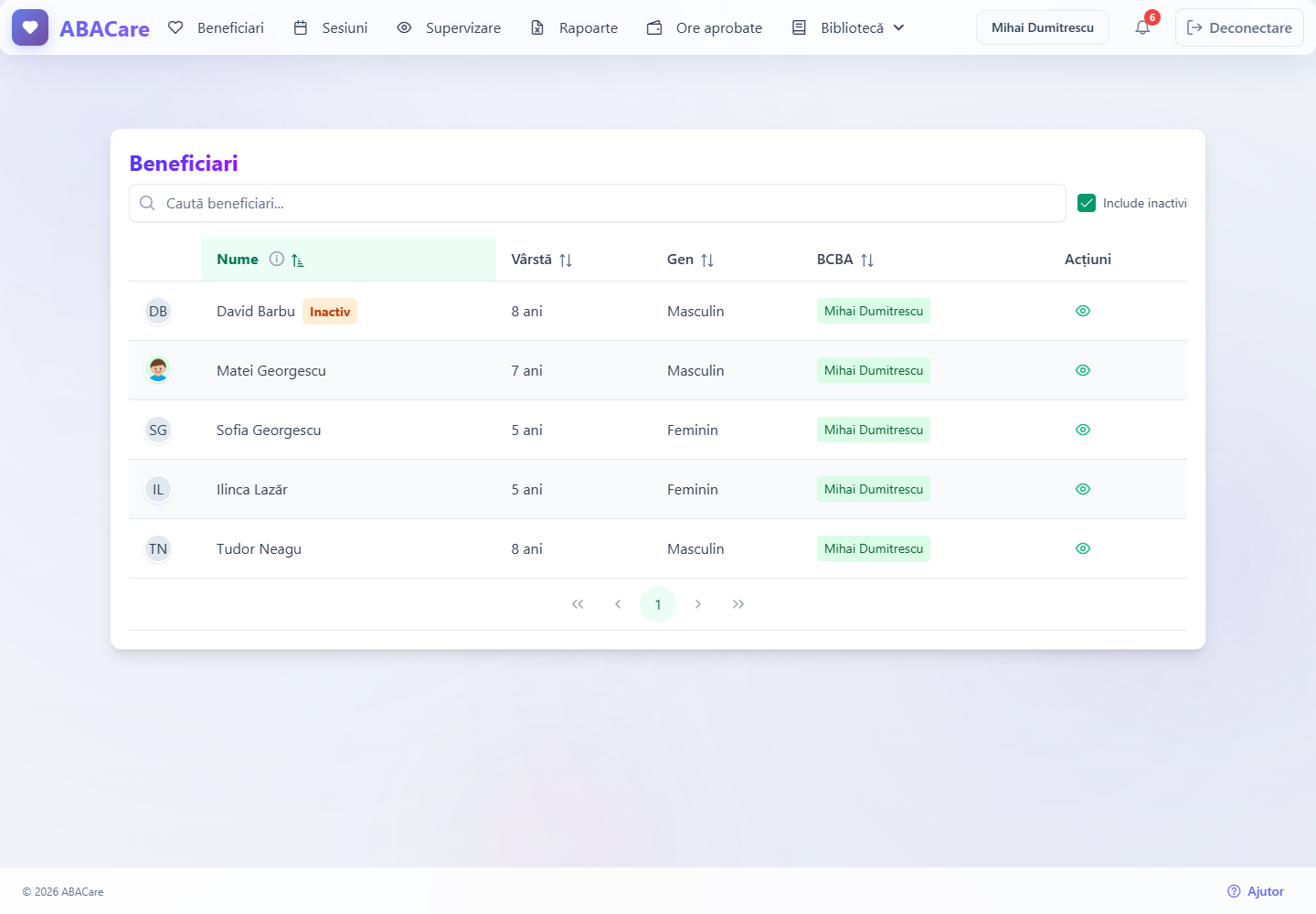Screen dimensions: 1316x914
Task: Click the BCBA tag in Tudor Neagu's row
Action: 874,548
